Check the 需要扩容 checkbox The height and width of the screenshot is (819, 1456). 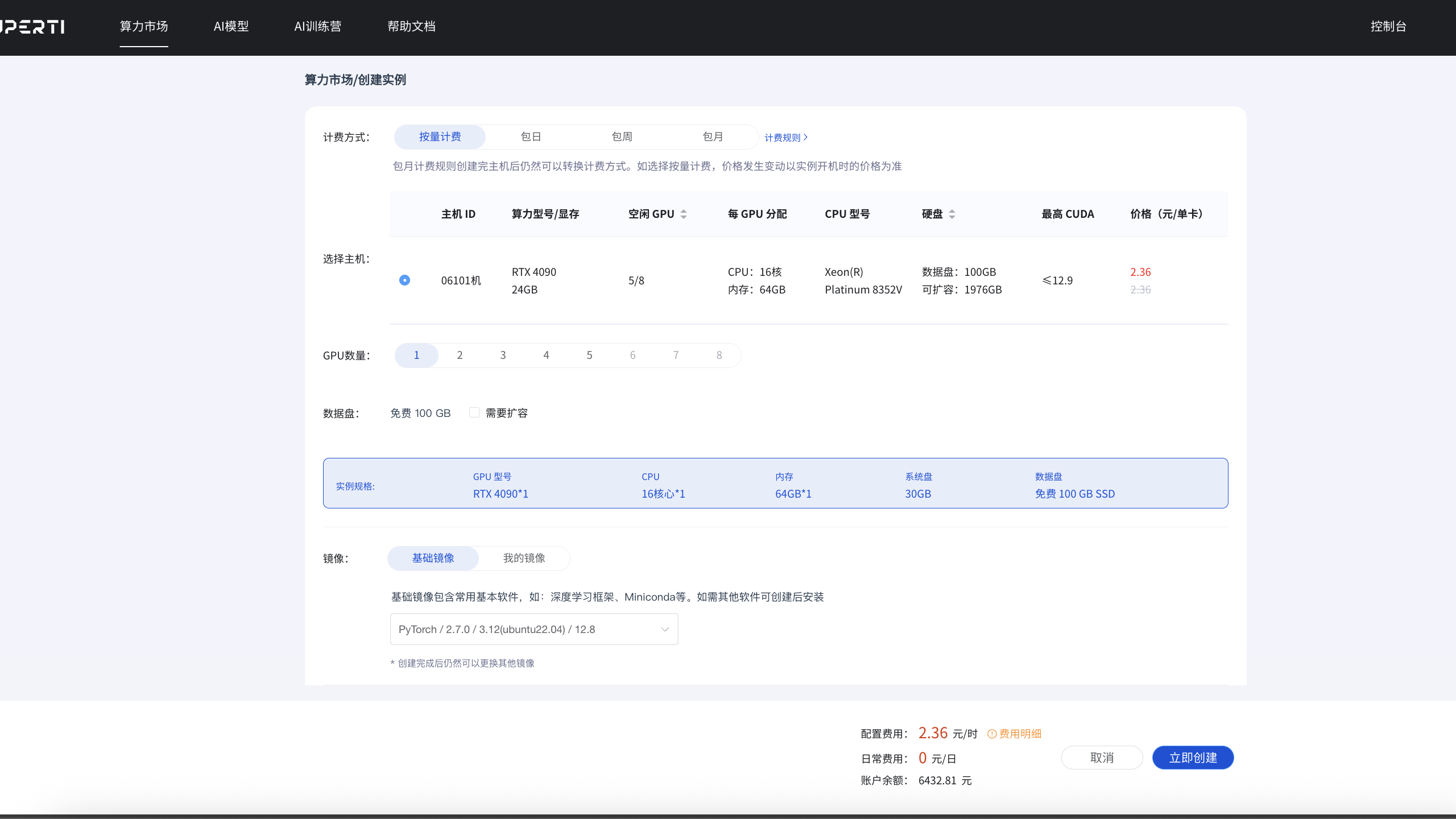(474, 413)
